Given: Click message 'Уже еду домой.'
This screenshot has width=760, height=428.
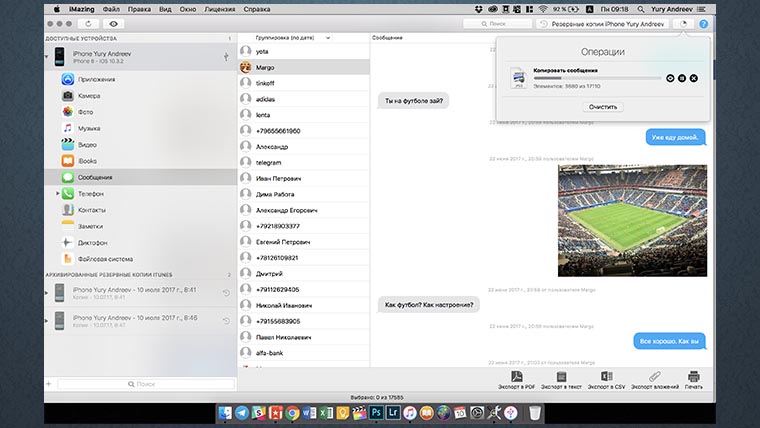Looking at the screenshot, I should coord(675,137).
